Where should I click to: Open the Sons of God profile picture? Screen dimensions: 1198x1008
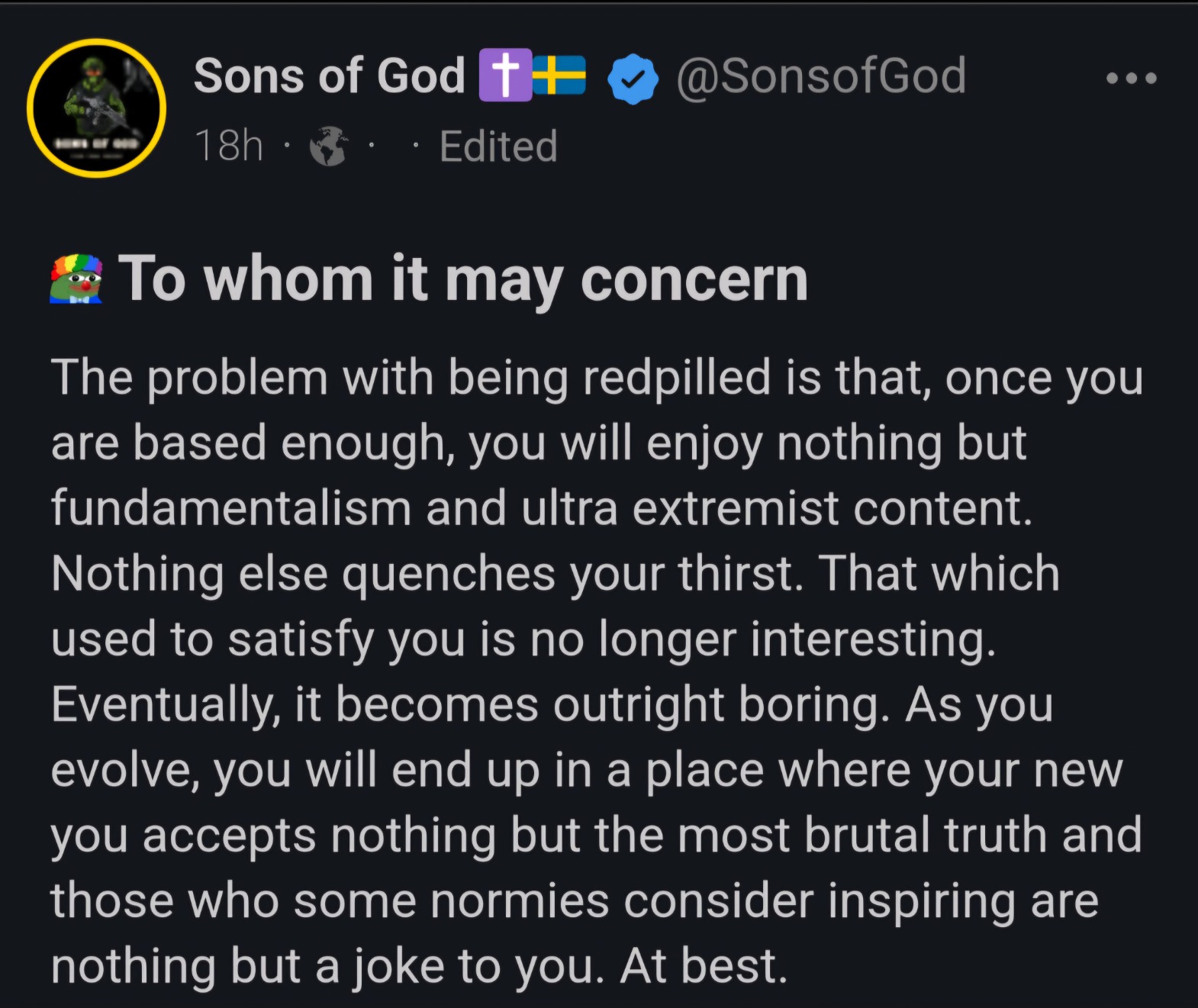click(x=96, y=108)
